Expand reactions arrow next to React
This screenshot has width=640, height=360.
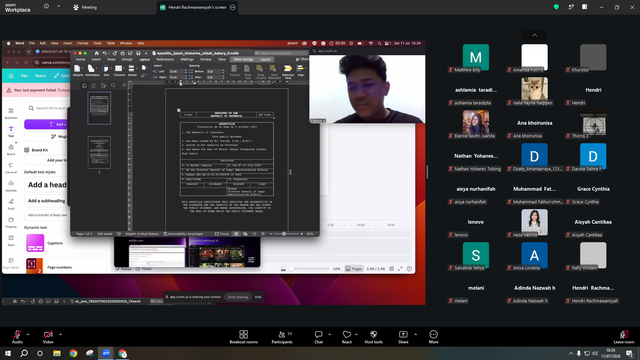tap(356, 334)
